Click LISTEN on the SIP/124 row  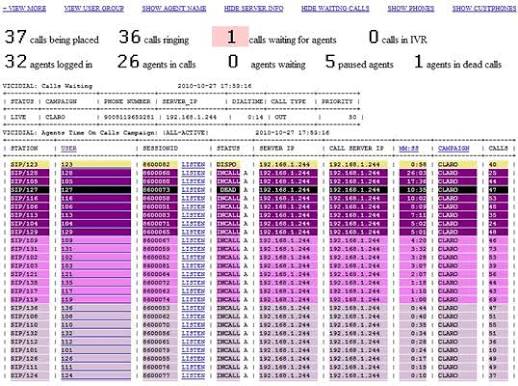[x=193, y=375]
